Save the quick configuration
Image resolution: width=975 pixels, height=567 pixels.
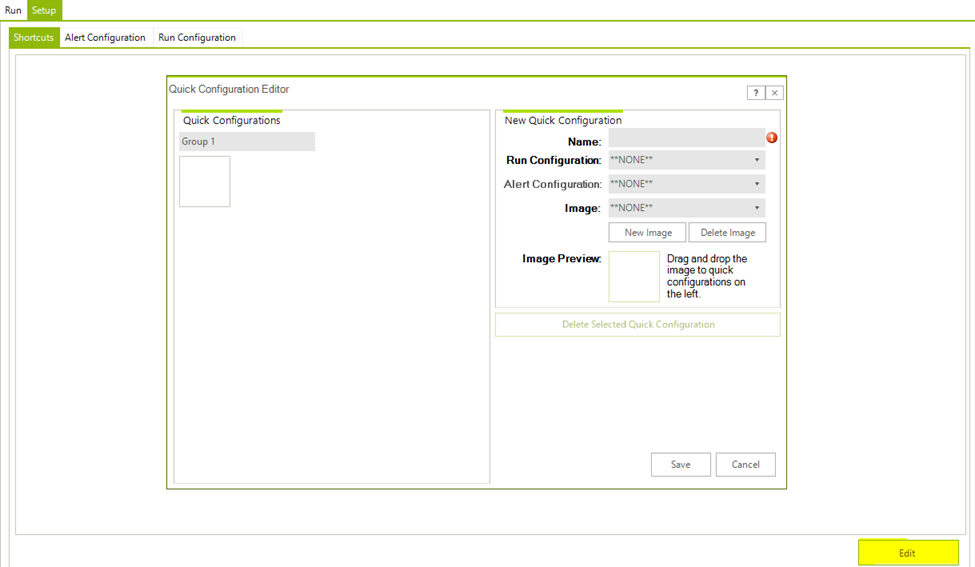coord(680,464)
